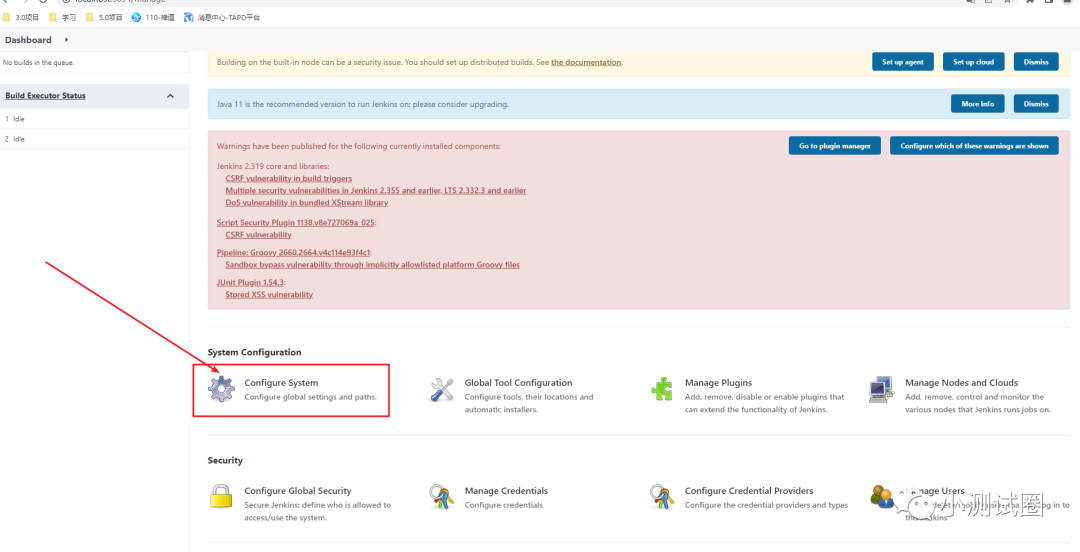This screenshot has height=552, width=1080.
Task: Open Script Security Plugin 1138 link
Action: pos(296,223)
